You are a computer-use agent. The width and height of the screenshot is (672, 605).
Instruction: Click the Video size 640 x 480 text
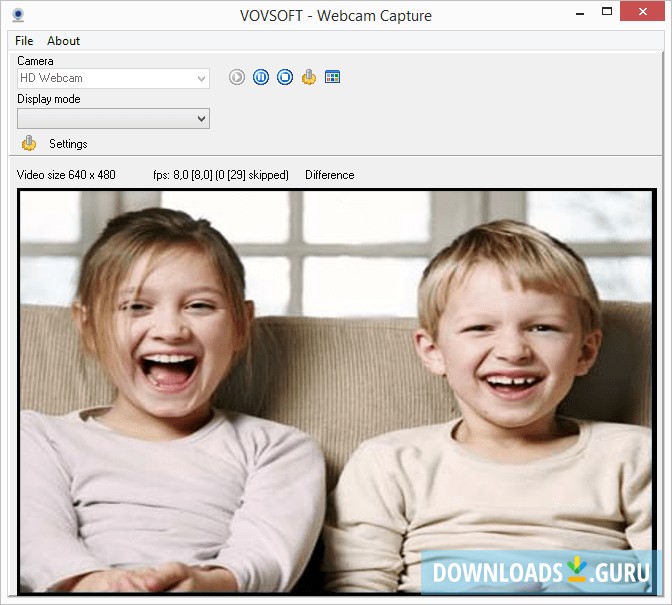66,175
